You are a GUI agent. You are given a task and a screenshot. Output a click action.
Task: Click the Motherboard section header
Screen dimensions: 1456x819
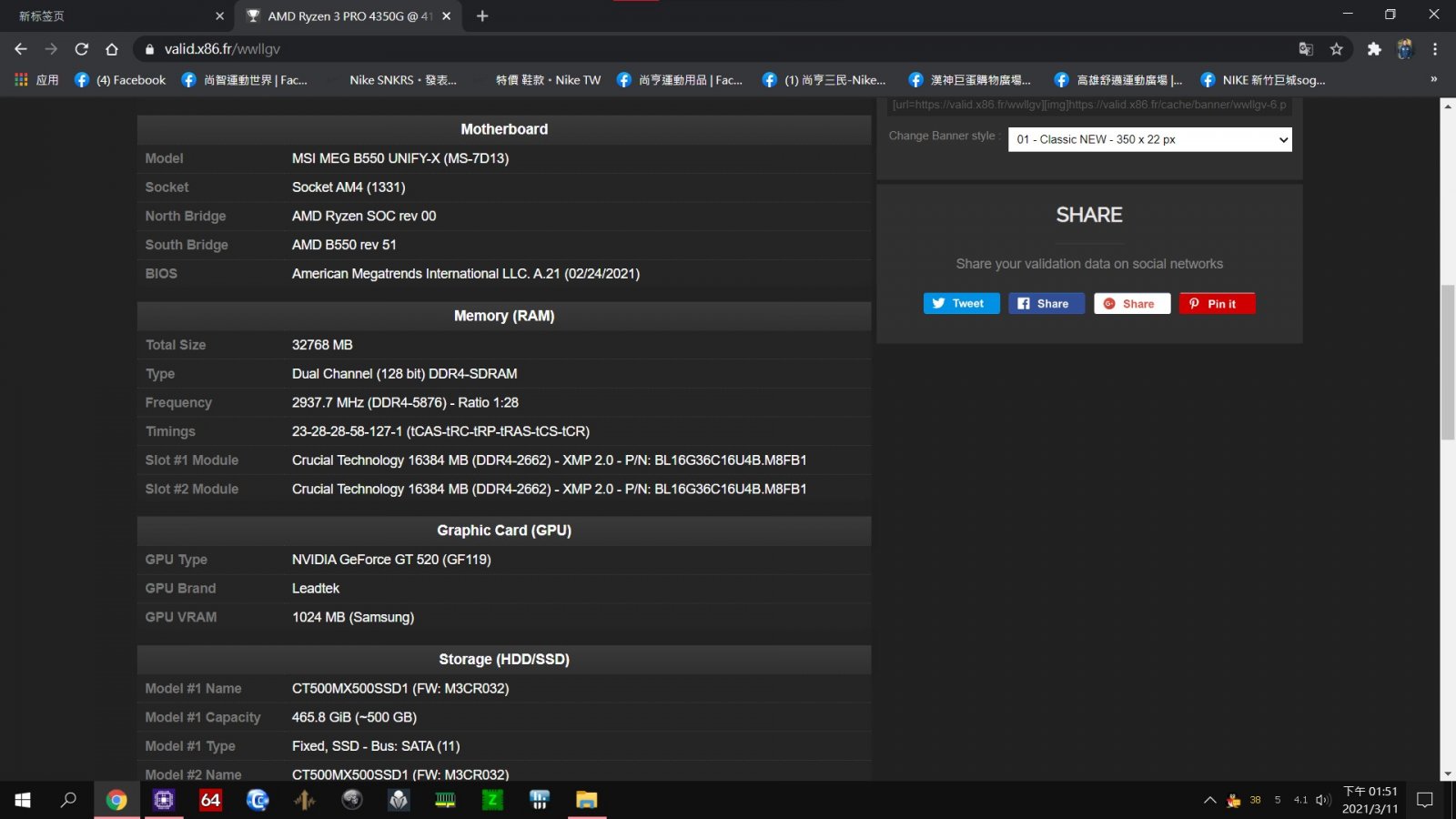504,129
